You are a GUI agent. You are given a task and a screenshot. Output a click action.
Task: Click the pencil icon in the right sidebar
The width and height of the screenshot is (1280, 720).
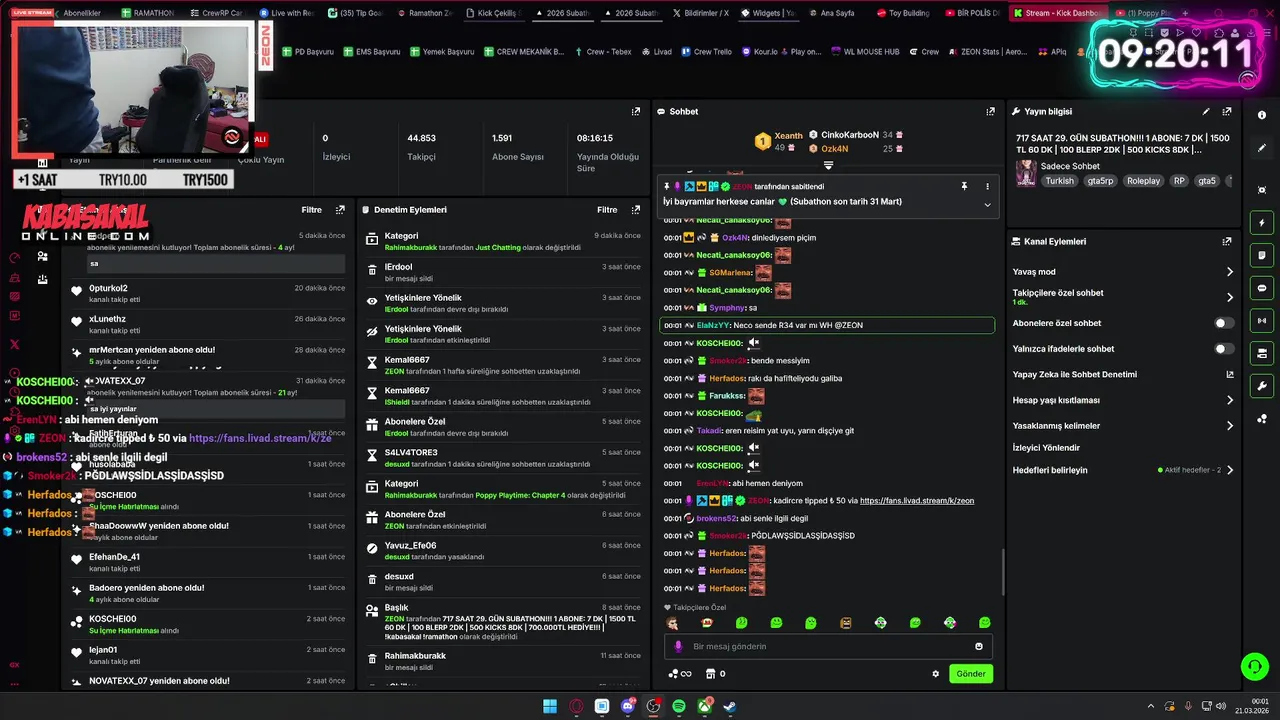1262,148
